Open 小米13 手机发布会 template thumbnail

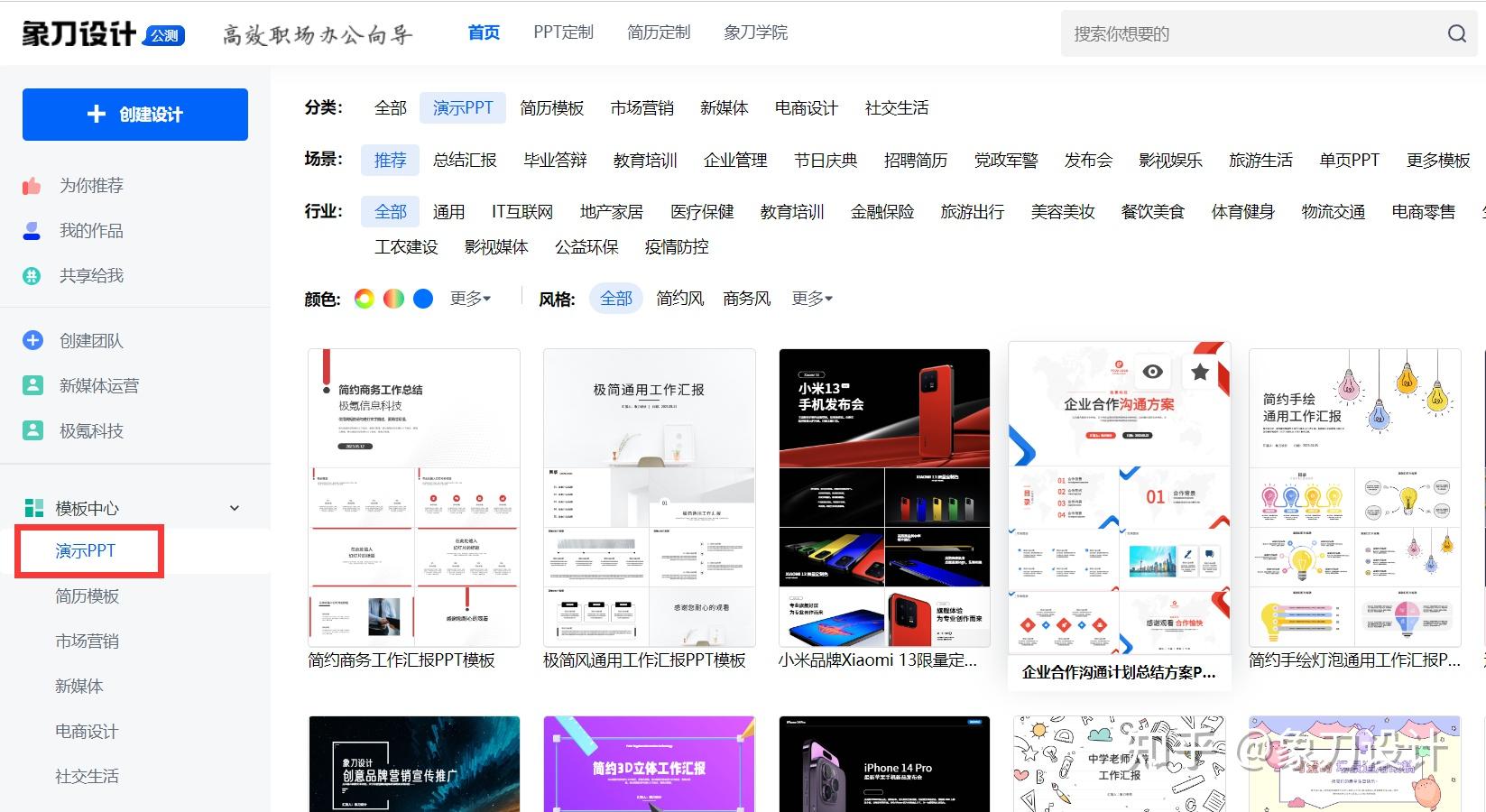(884, 497)
